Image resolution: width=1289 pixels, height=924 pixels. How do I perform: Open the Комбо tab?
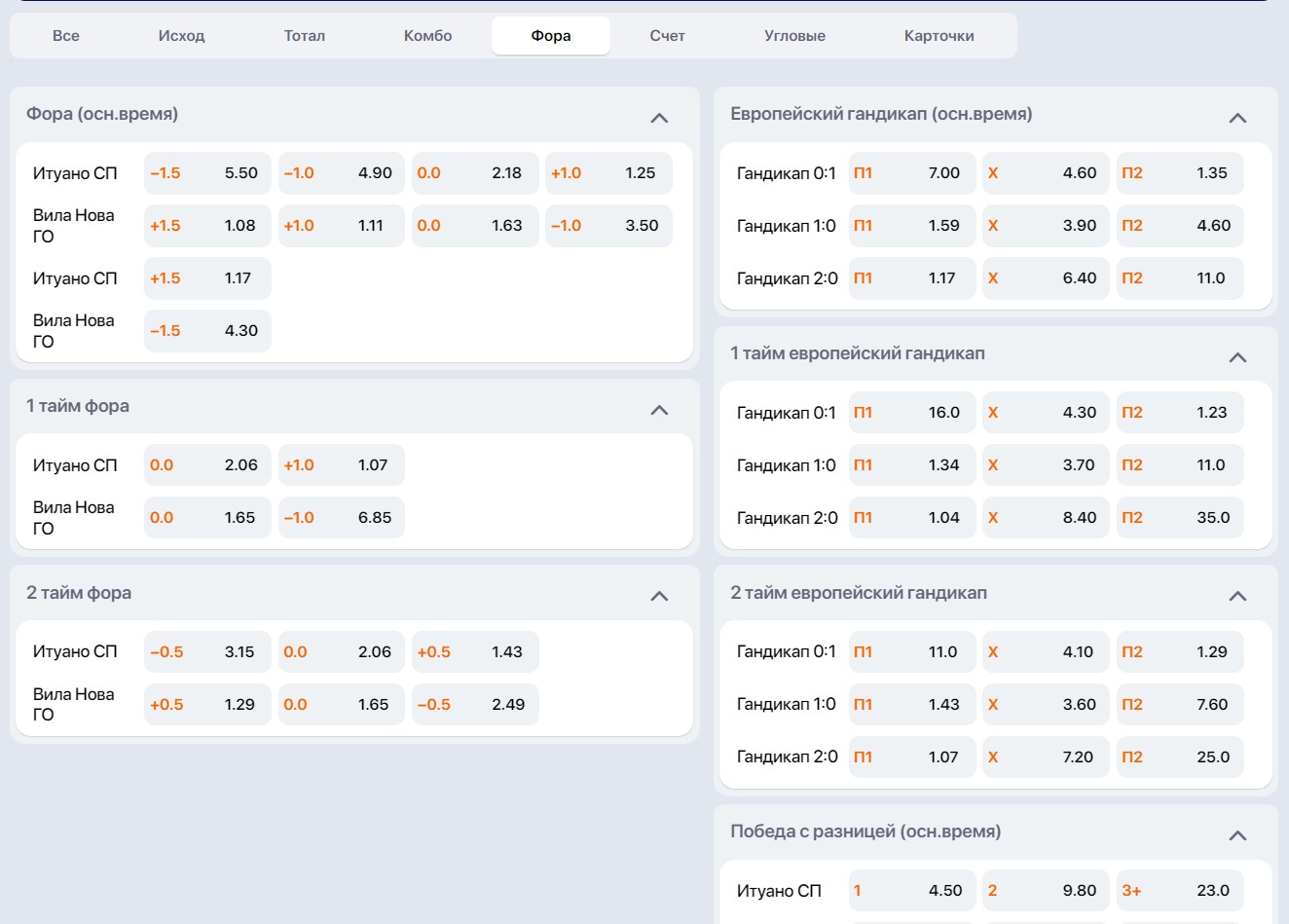click(x=427, y=36)
